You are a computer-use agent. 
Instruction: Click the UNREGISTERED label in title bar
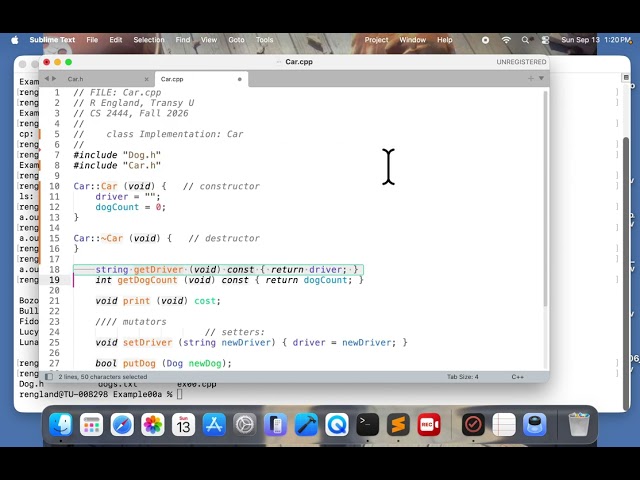521,62
